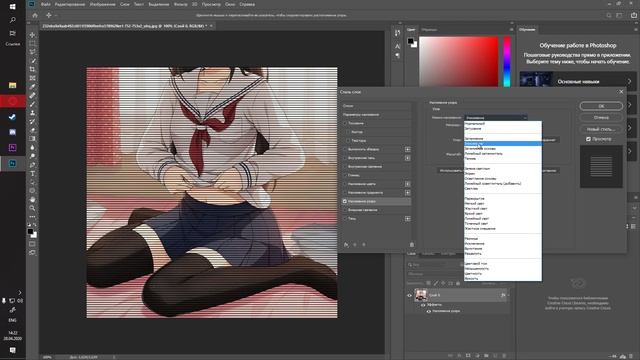The image size is (640, 360).
Task: Add layer mask icon in Layers panel footer
Action: tap(468, 356)
